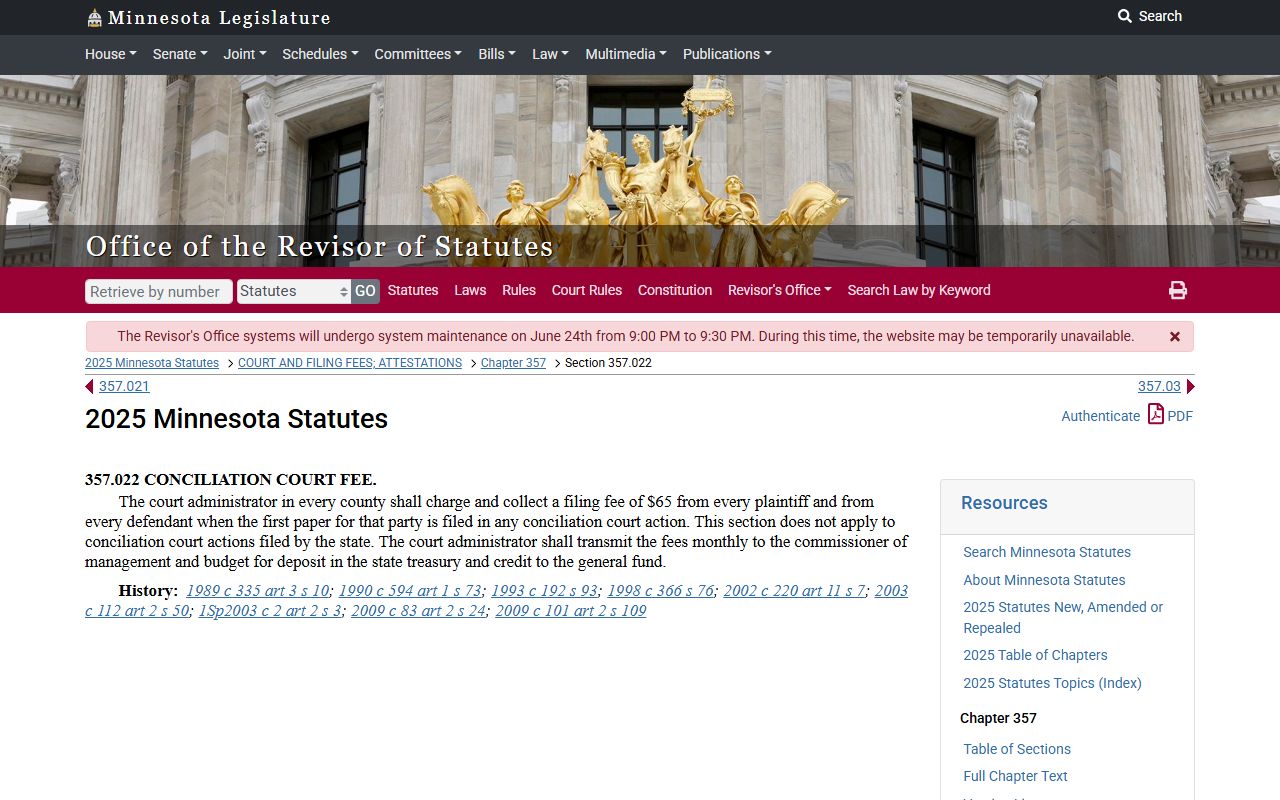The height and width of the screenshot is (800, 1280).
Task: Go to next section 357.03
Action: [1159, 387]
